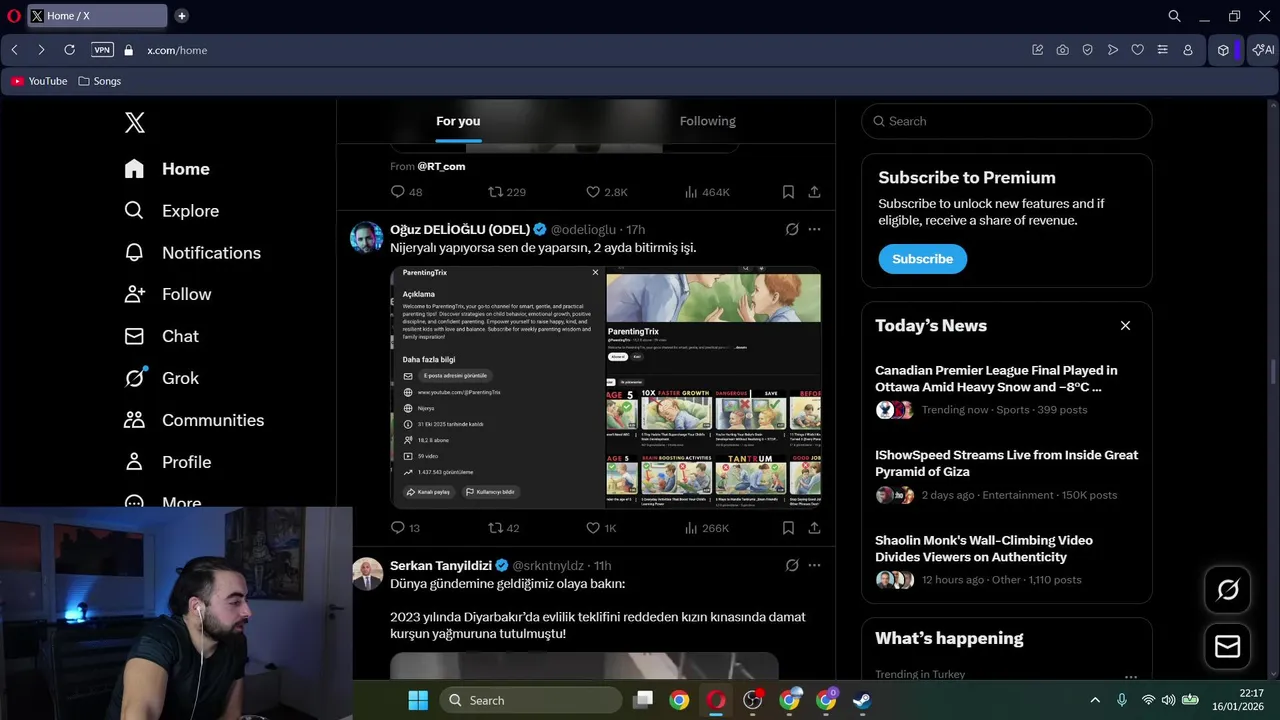The width and height of the screenshot is (1280, 720).
Task: Click the @RT_com link
Action: [441, 166]
